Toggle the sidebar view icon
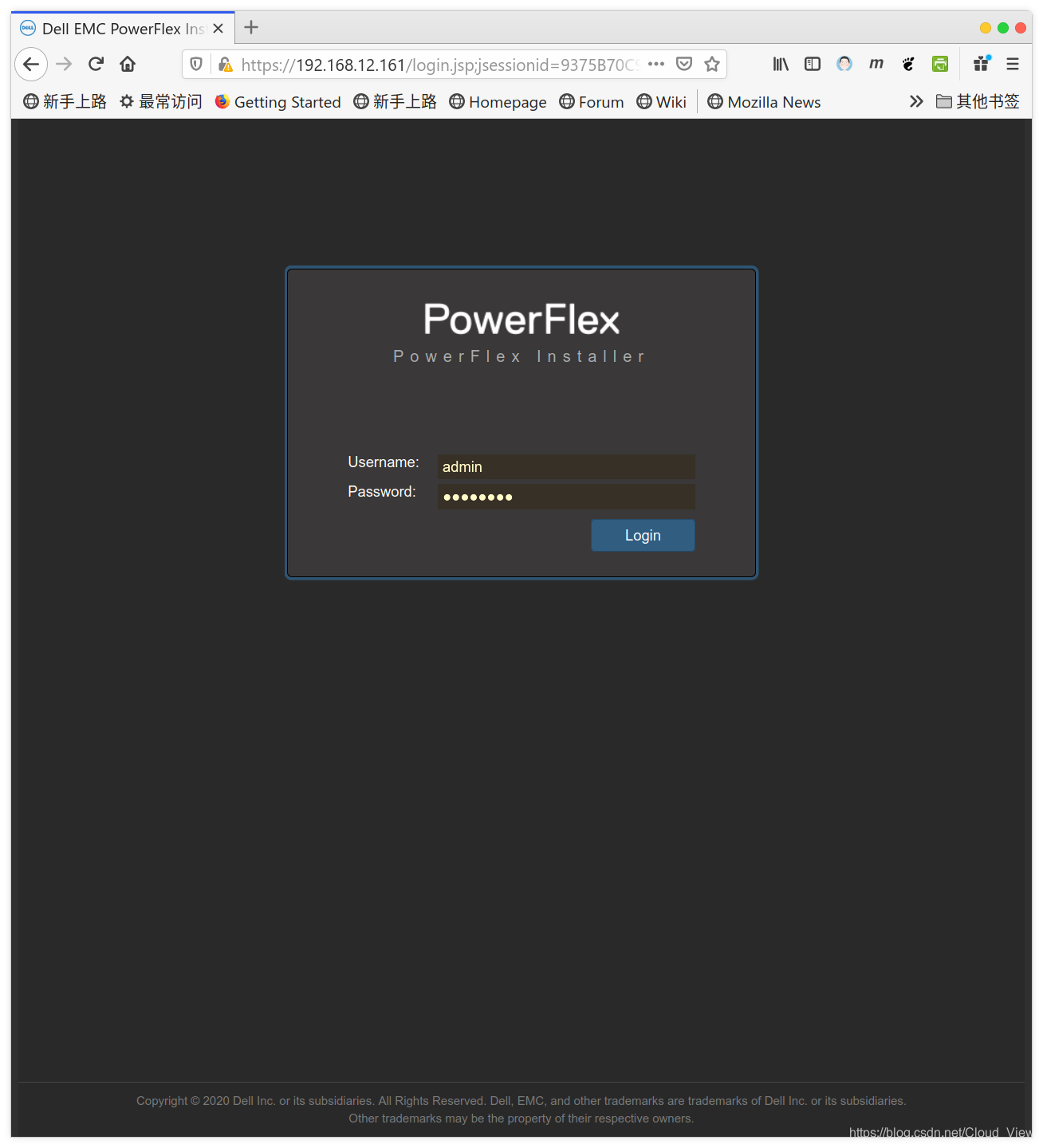This screenshot has width=1043, height=1148. click(813, 64)
